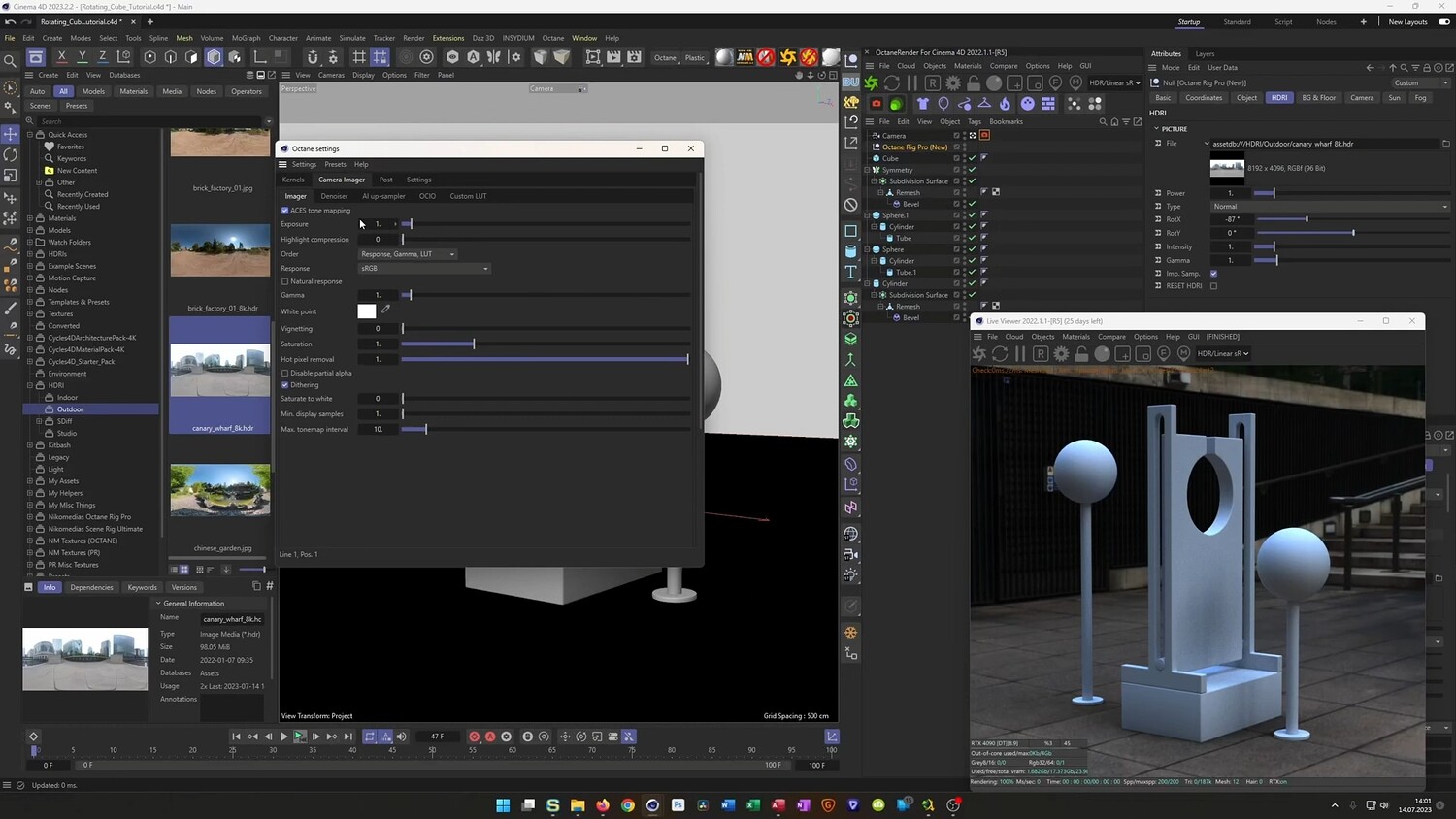Viewport: 1456px width, 819px height.
Task: Toggle the Tube.1 object's green enable checkmark
Action: tap(972, 273)
